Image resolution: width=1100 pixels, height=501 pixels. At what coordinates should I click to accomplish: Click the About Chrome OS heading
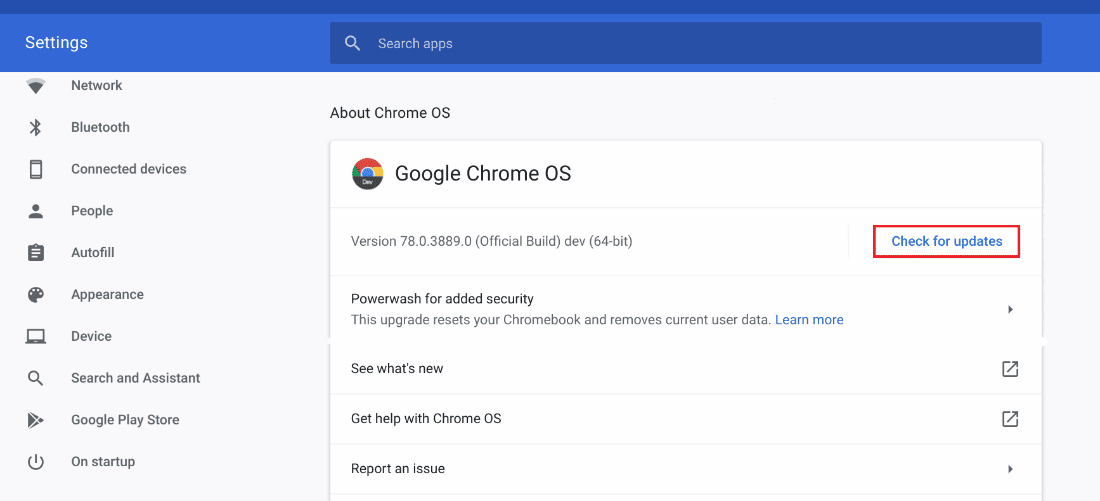coord(390,113)
